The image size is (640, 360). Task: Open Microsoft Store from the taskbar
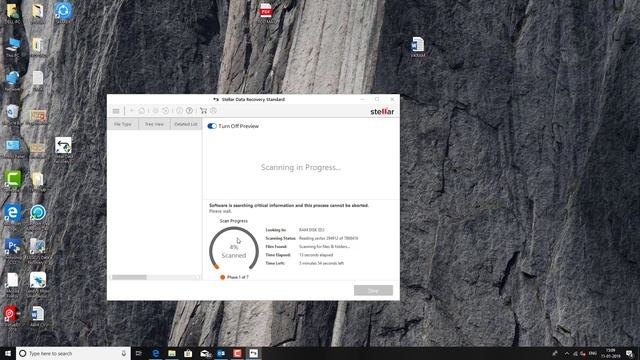[188, 353]
